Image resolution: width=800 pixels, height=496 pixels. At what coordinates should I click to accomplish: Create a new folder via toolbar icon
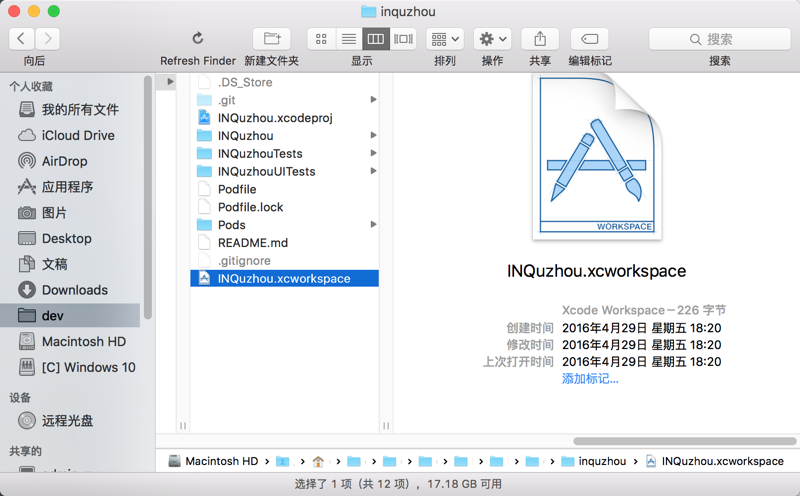pos(272,39)
